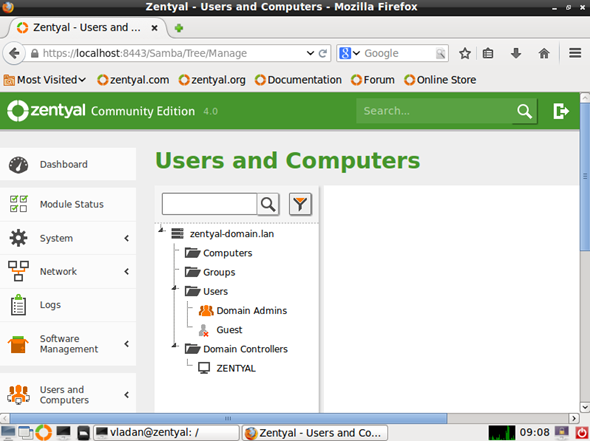Image resolution: width=590 pixels, height=441 pixels.
Task: Click the tree search magnifier button
Action: tap(268, 204)
